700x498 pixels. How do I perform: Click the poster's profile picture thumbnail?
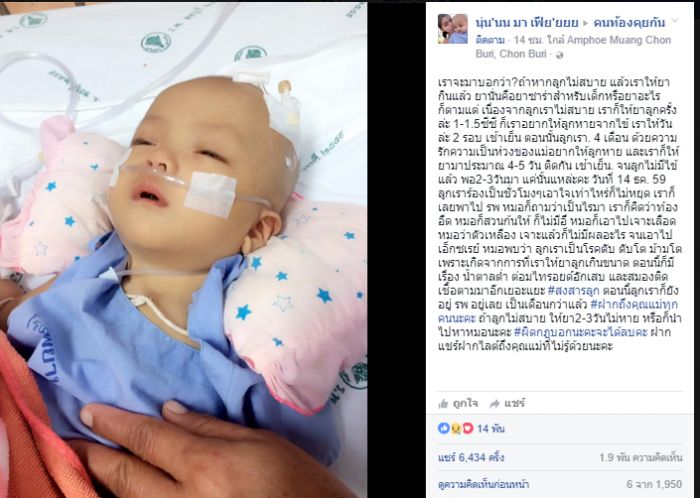click(x=453, y=29)
